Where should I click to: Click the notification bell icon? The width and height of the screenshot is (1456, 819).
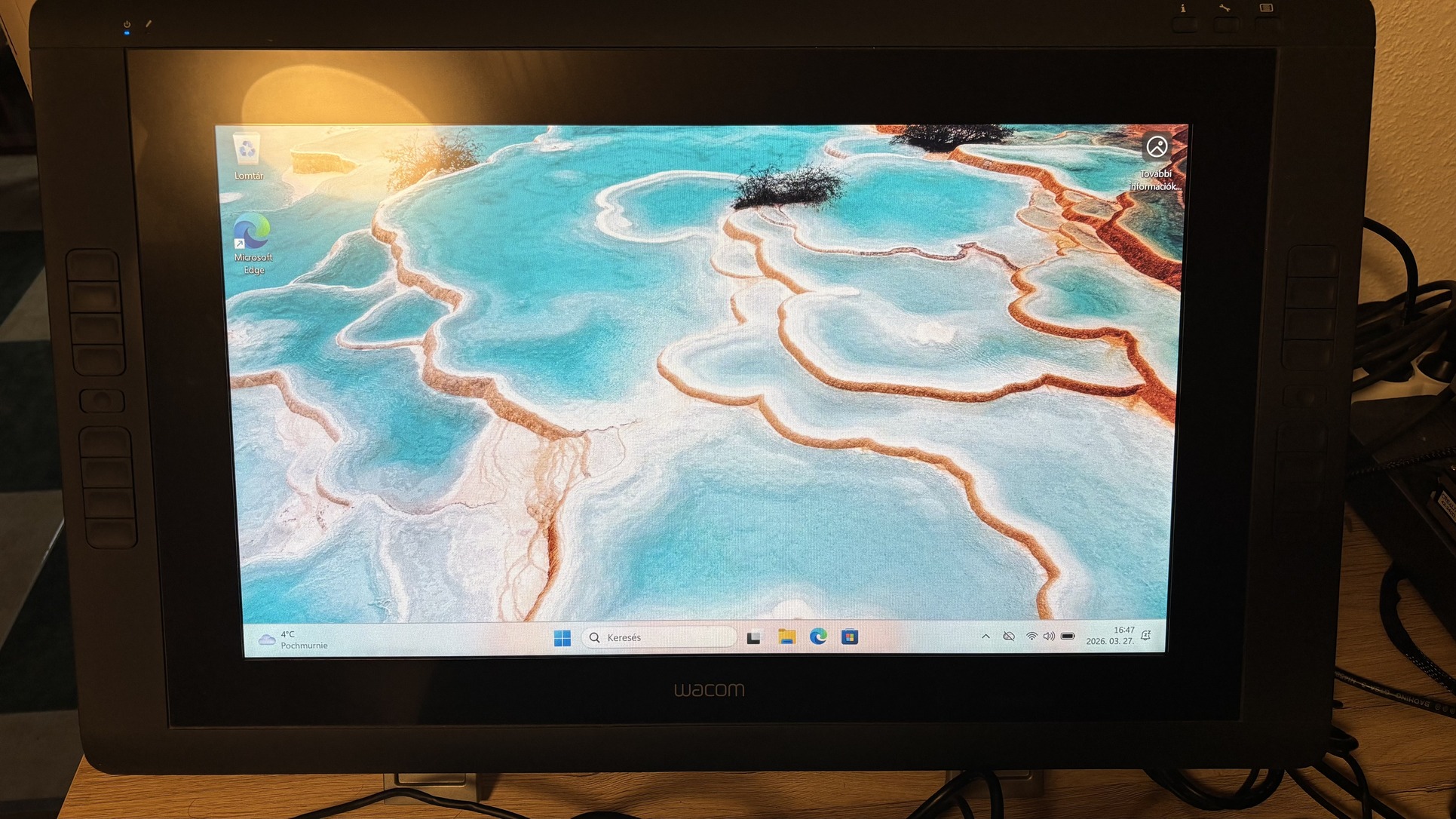[x=1146, y=636]
